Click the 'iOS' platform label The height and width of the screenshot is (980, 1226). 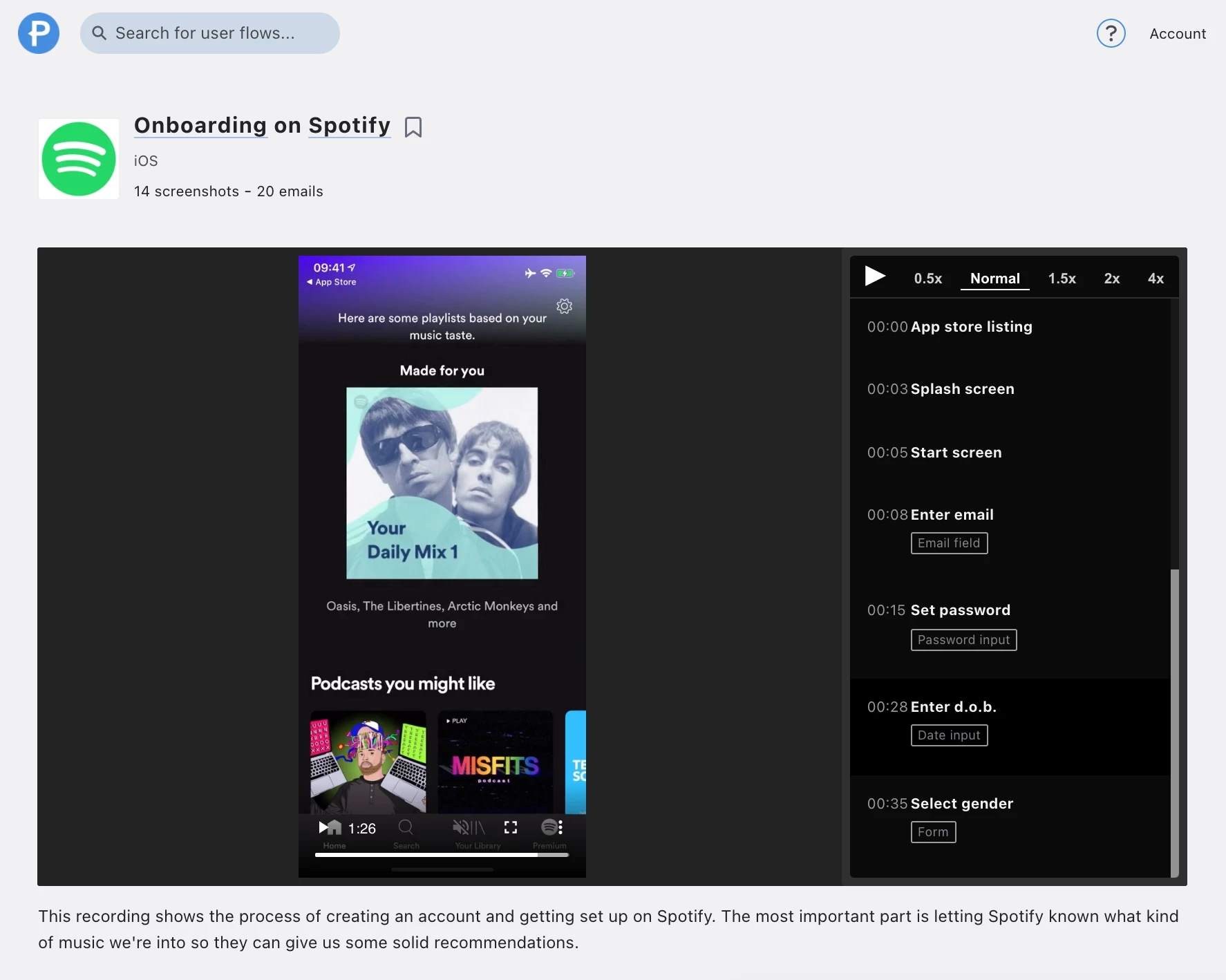(x=146, y=161)
